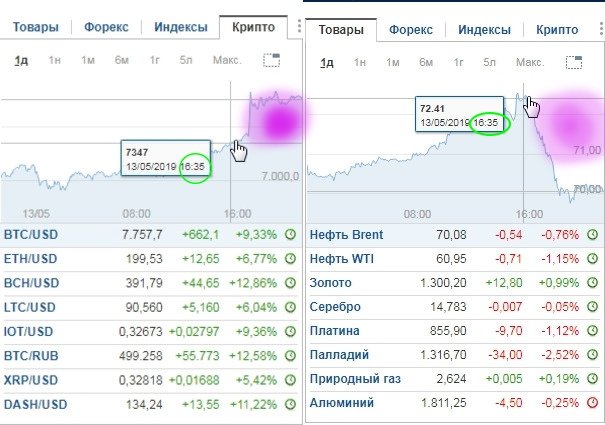Screen dimensions: 605x425
Task: Open the fullscreen chart icon in the left crypto panel
Action: coord(272,61)
